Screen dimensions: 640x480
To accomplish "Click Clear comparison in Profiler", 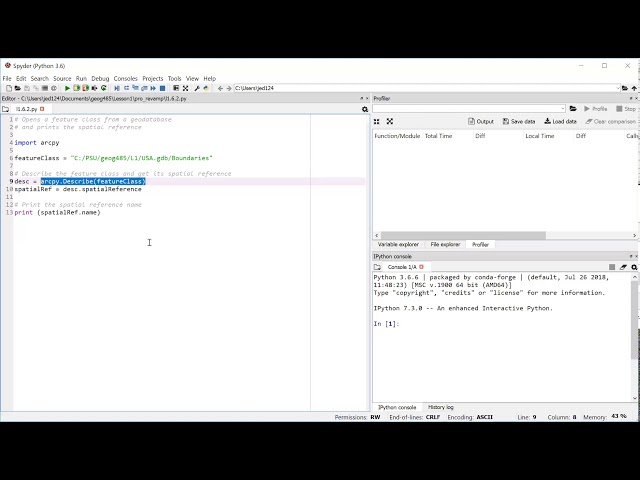I will pos(611,122).
